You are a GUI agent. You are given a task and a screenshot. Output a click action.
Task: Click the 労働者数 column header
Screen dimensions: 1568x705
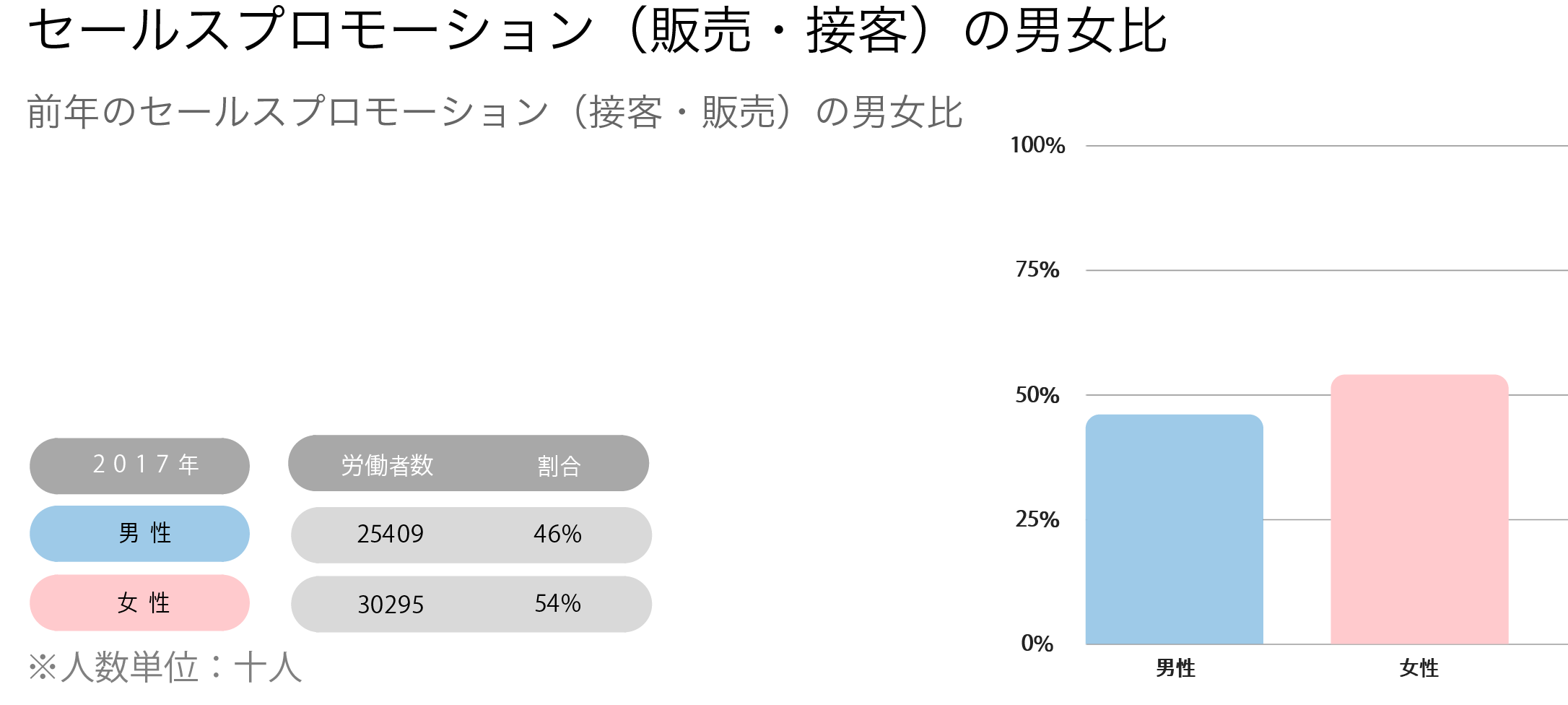point(387,465)
